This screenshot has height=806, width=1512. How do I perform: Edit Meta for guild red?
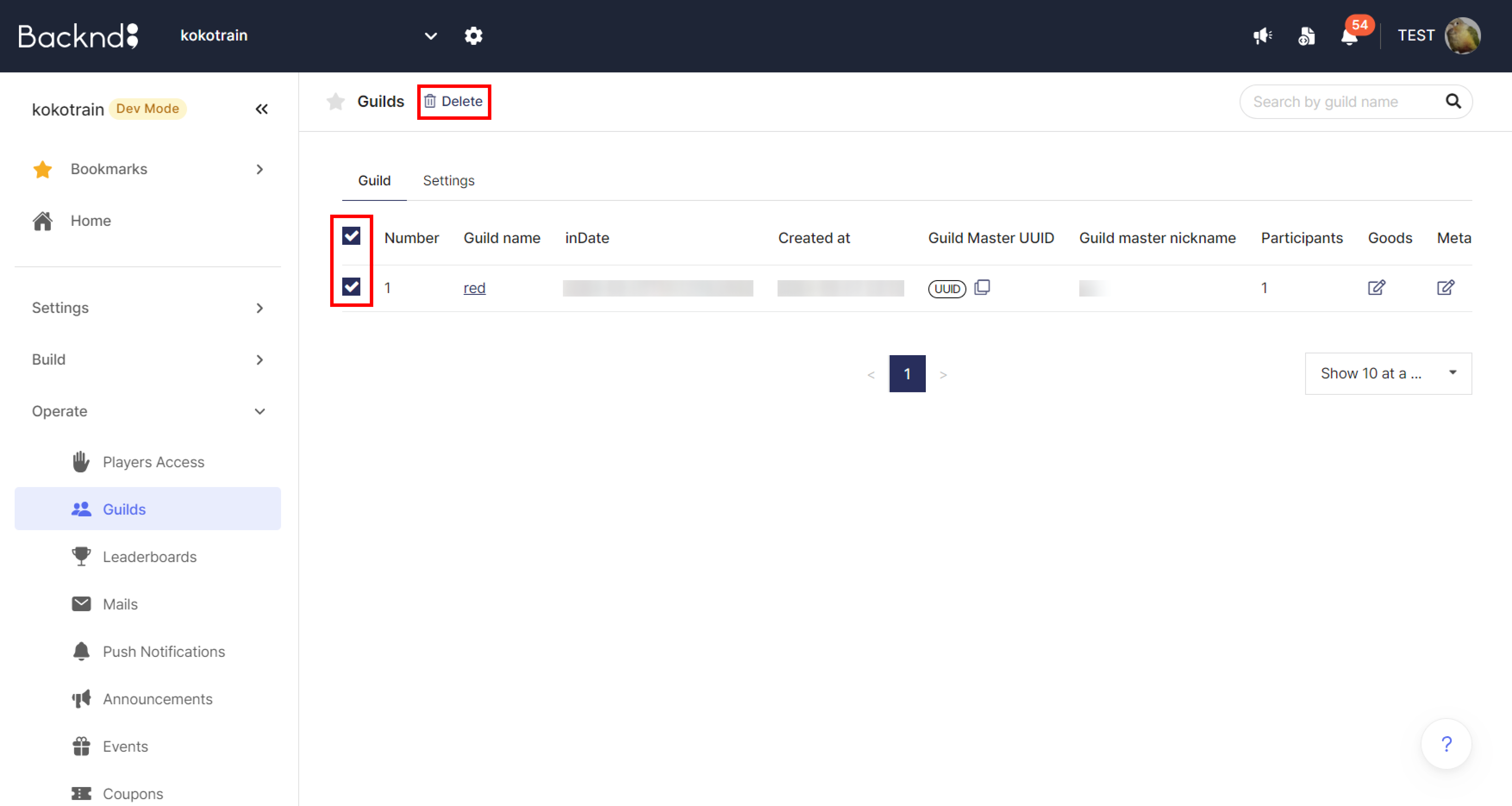click(1446, 288)
